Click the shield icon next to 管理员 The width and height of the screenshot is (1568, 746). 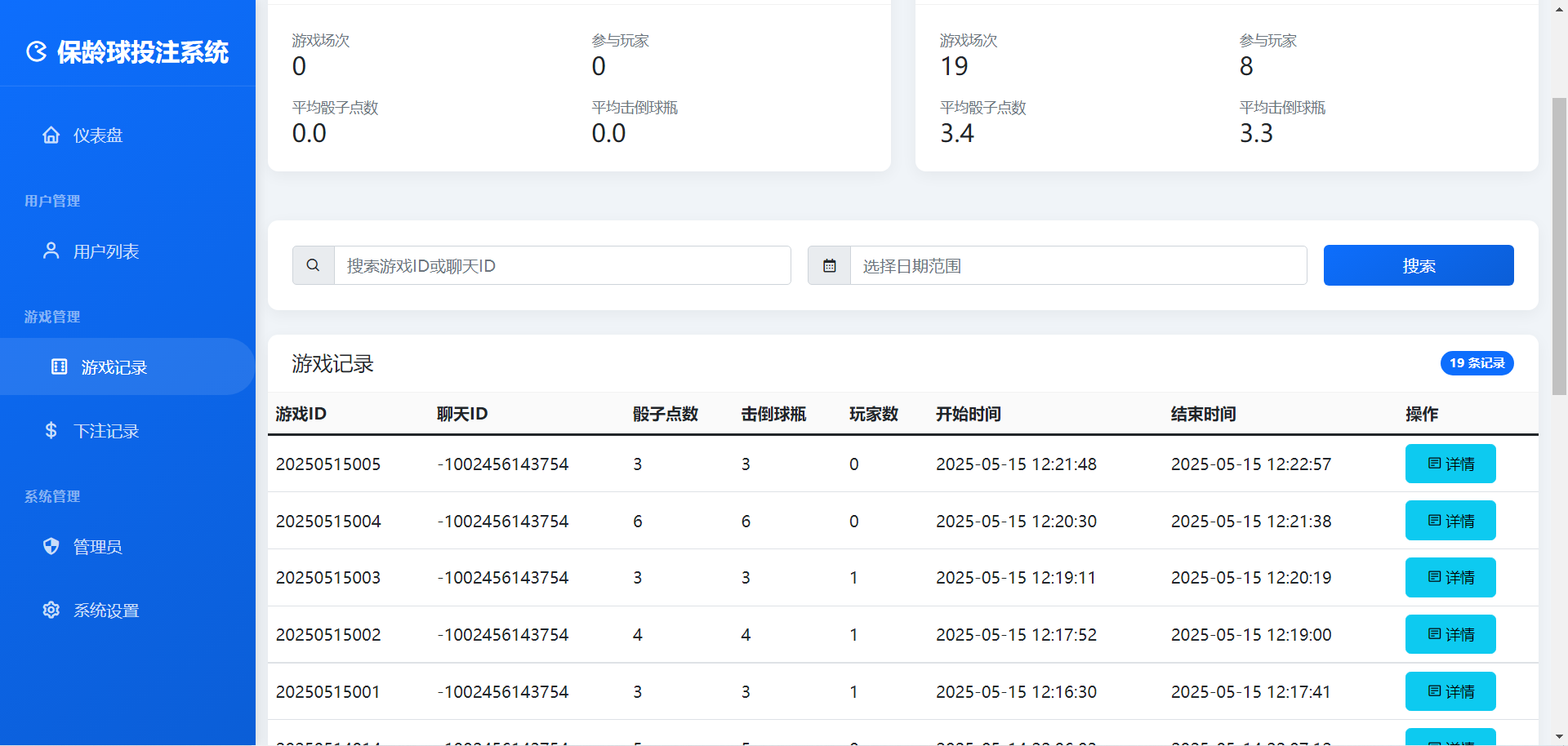point(51,546)
